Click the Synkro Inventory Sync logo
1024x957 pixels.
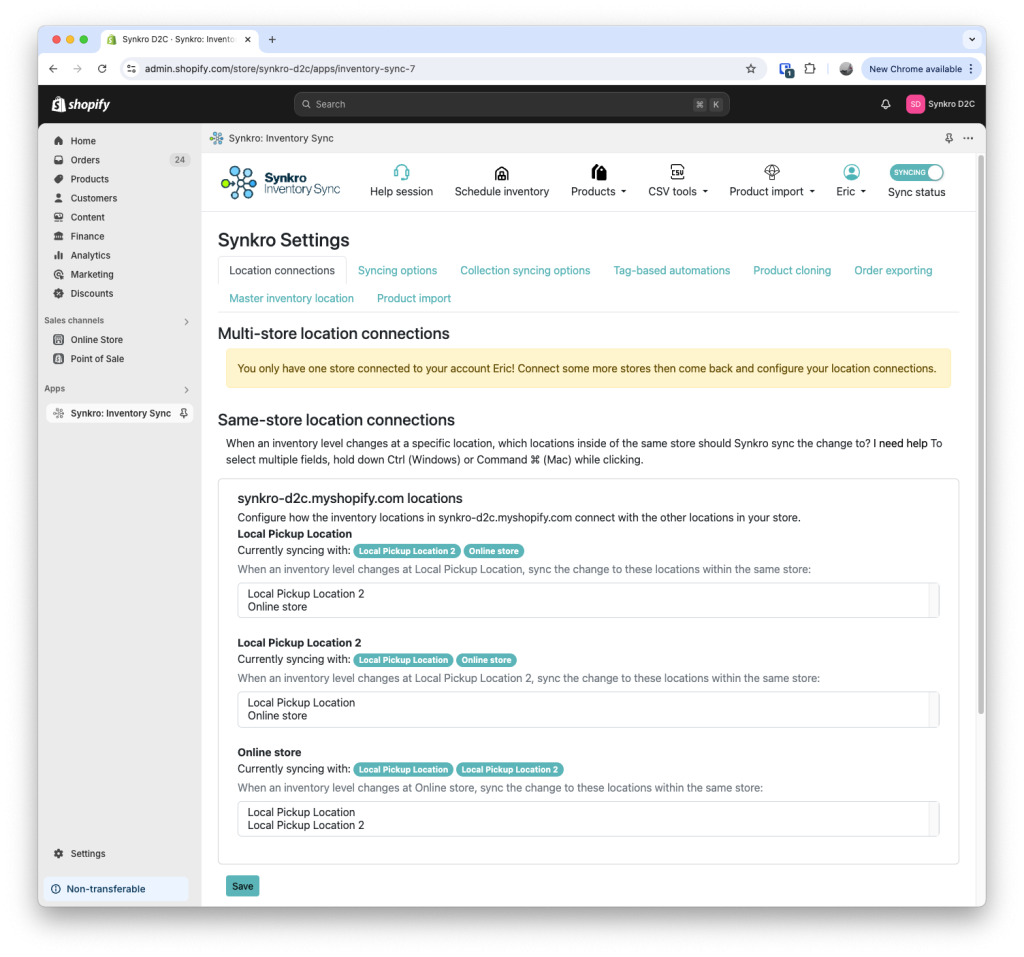point(280,182)
